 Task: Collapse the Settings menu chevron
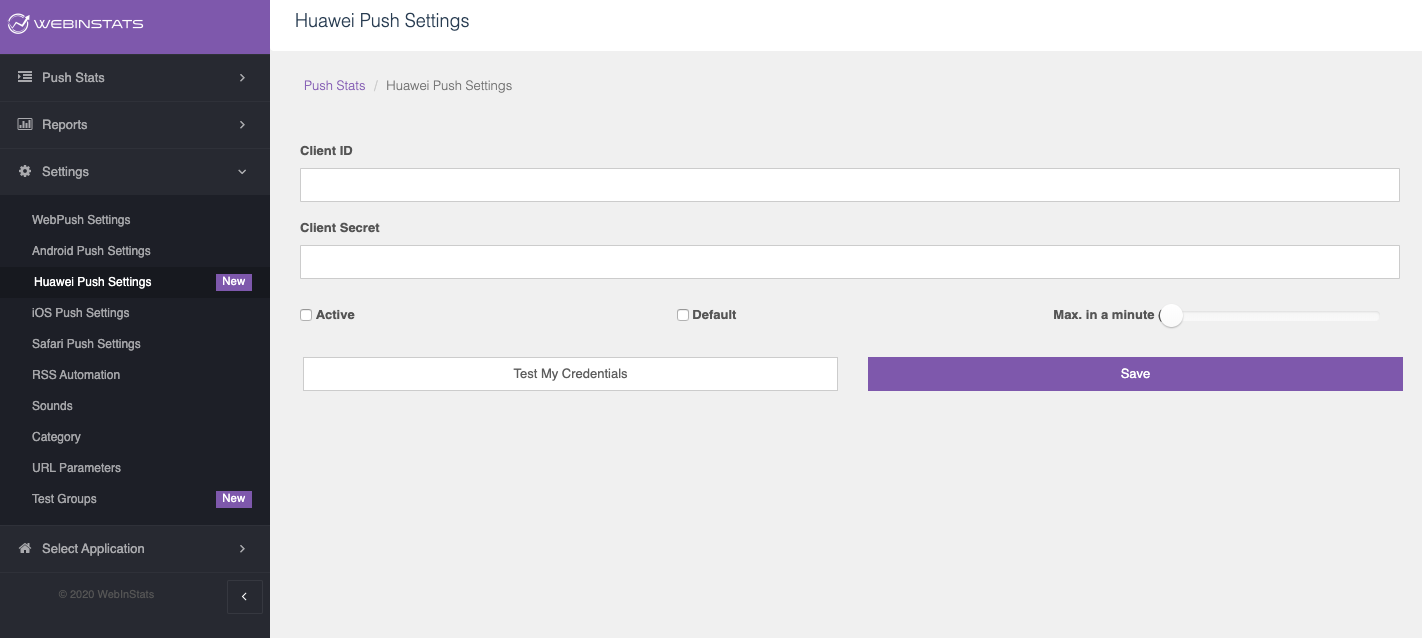click(242, 171)
